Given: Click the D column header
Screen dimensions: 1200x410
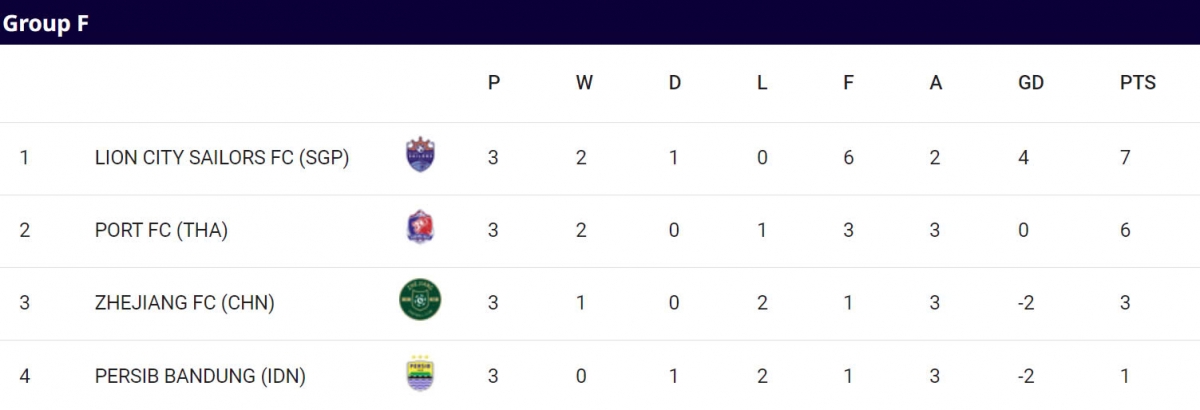Looking at the screenshot, I should tap(674, 83).
